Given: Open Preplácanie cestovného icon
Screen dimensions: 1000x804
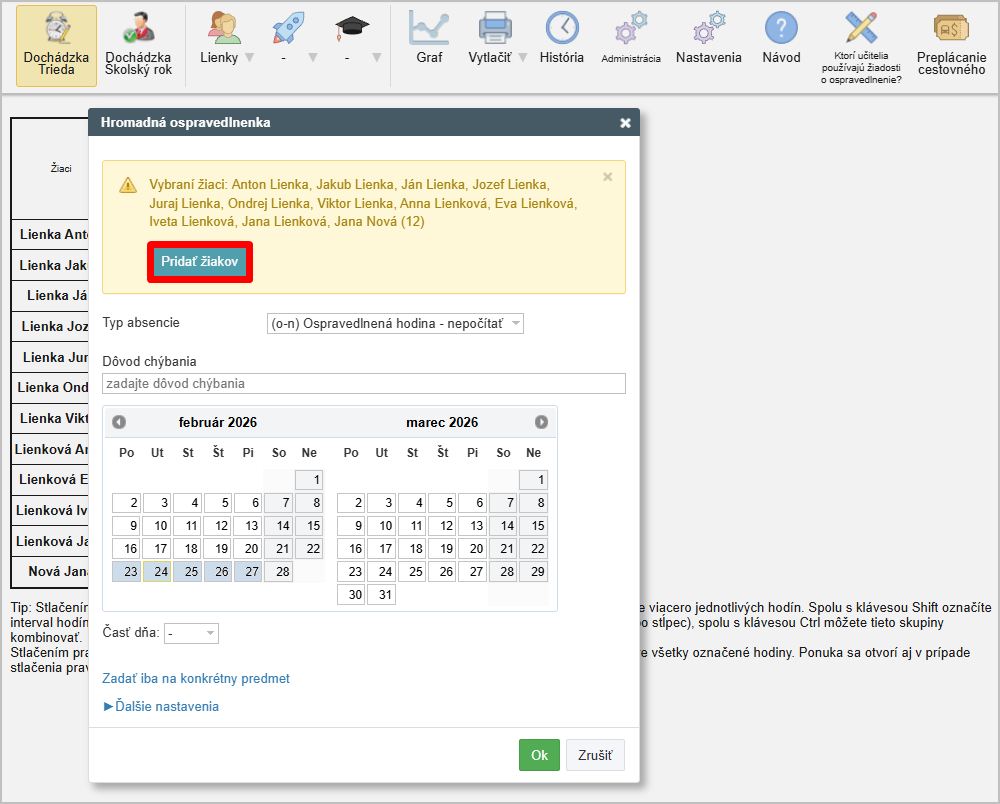Looking at the screenshot, I should tap(951, 45).
